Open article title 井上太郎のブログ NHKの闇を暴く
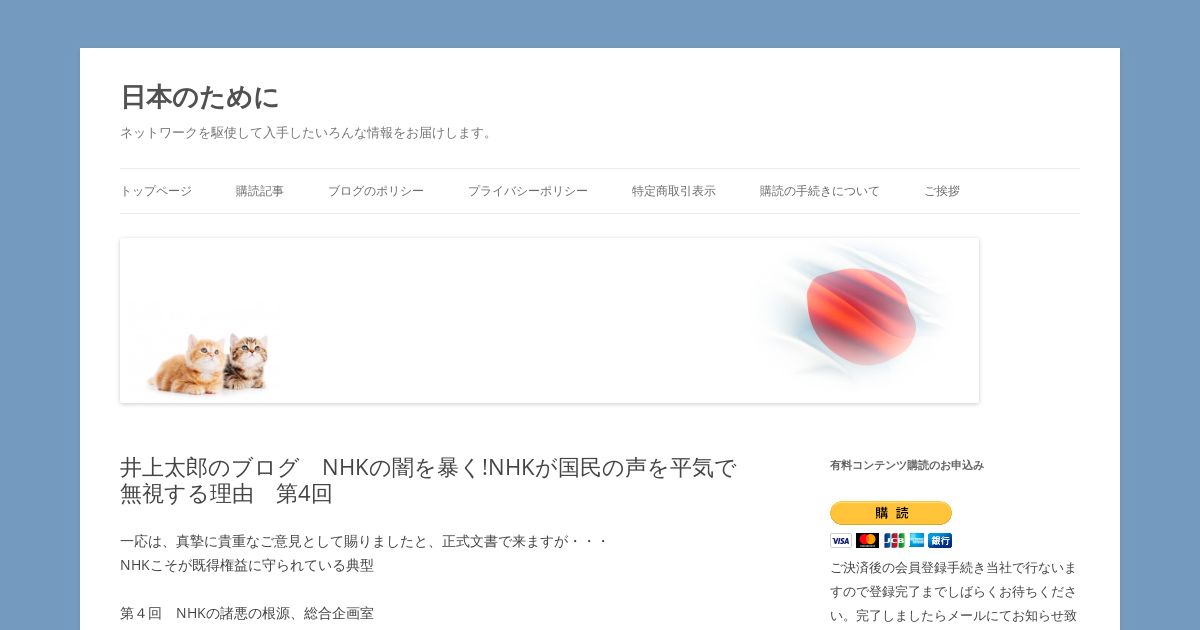This screenshot has height=630, width=1200. click(428, 481)
